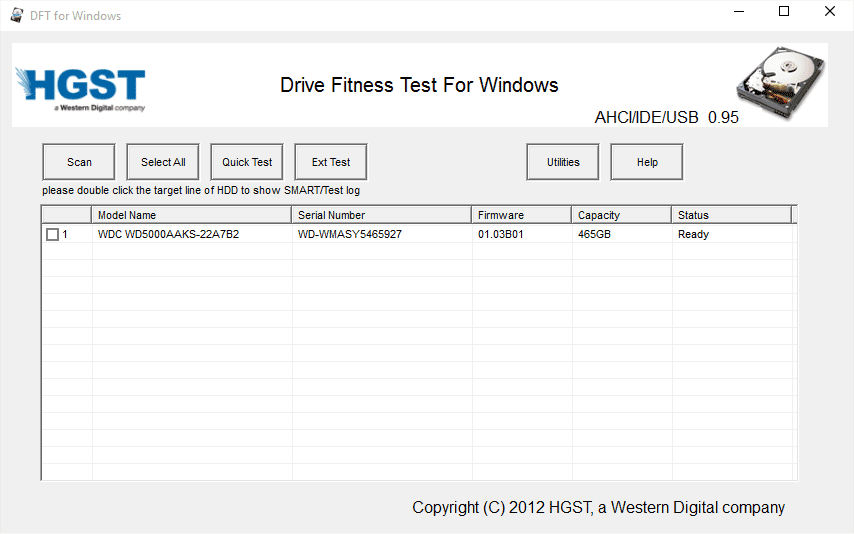Click the Ready status cell

[x=693, y=235]
